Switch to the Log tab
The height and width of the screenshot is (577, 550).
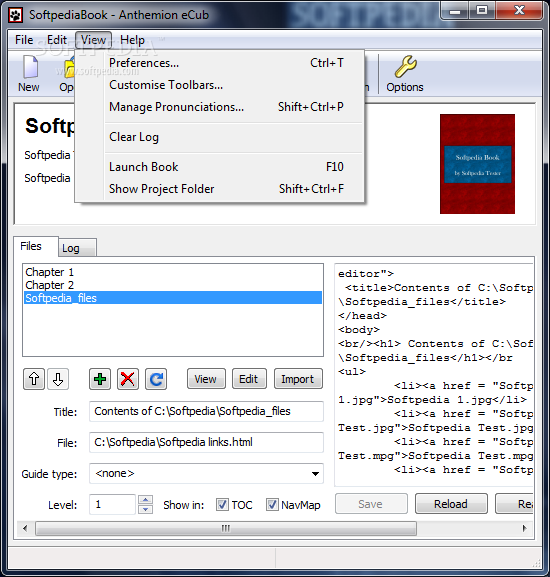click(77, 248)
